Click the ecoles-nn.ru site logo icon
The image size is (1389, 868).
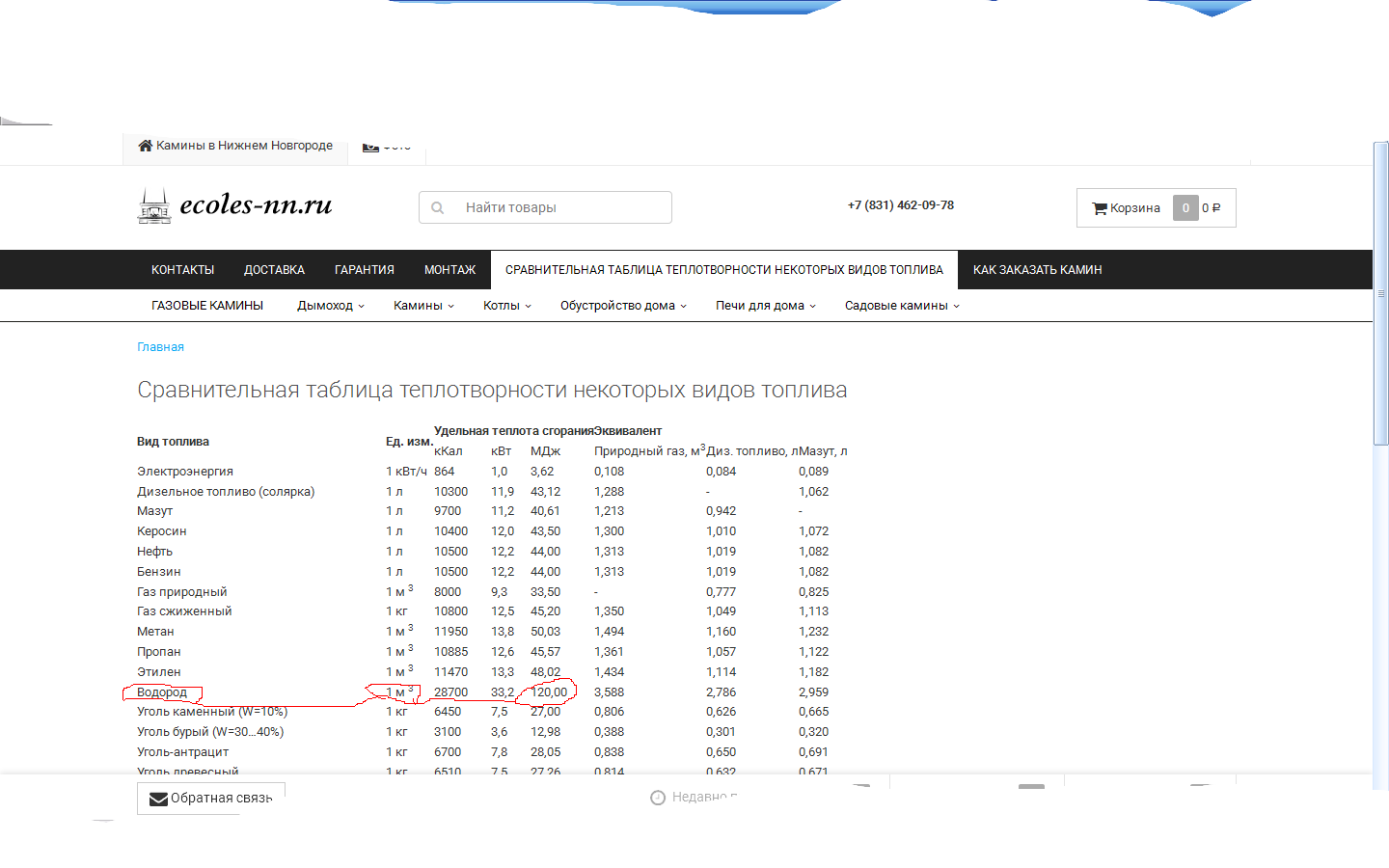point(154,206)
